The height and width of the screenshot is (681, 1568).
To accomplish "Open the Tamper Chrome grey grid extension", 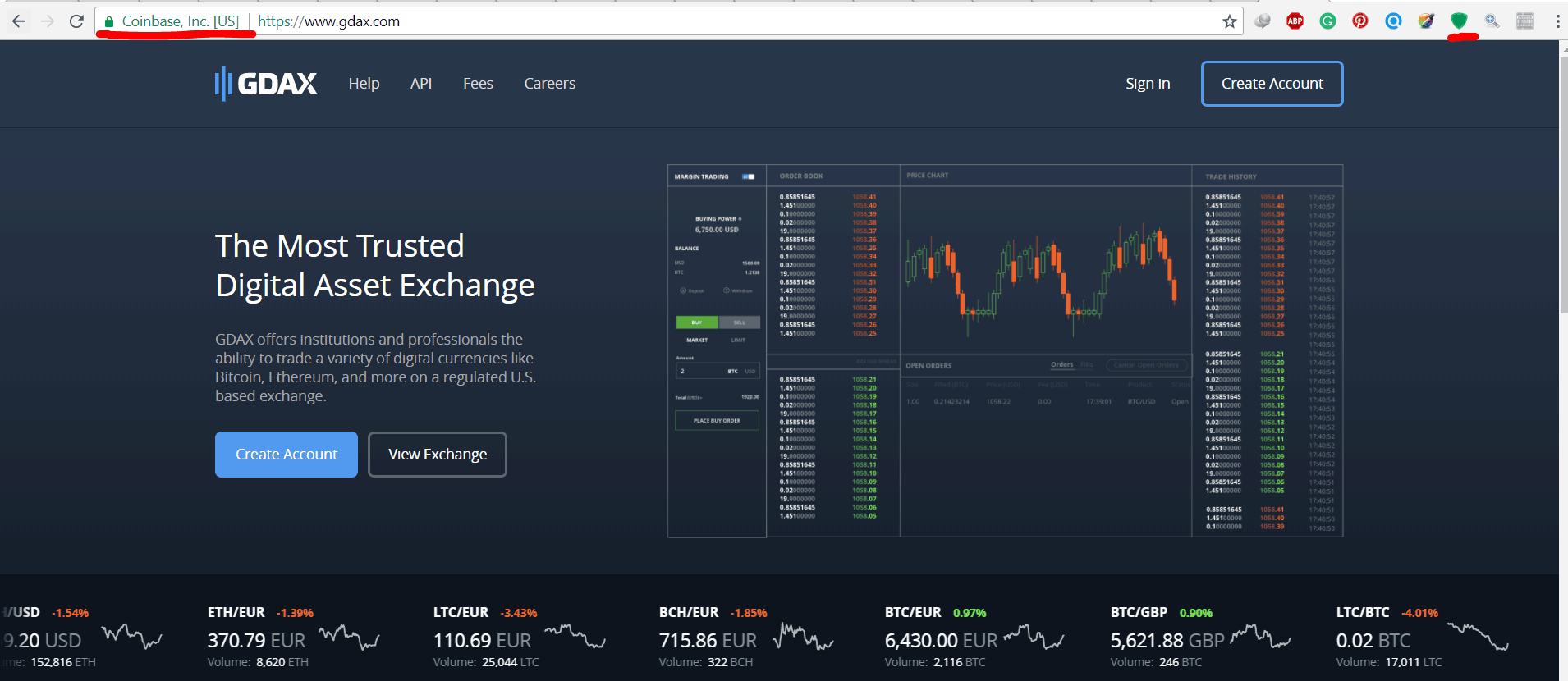I will click(1524, 21).
